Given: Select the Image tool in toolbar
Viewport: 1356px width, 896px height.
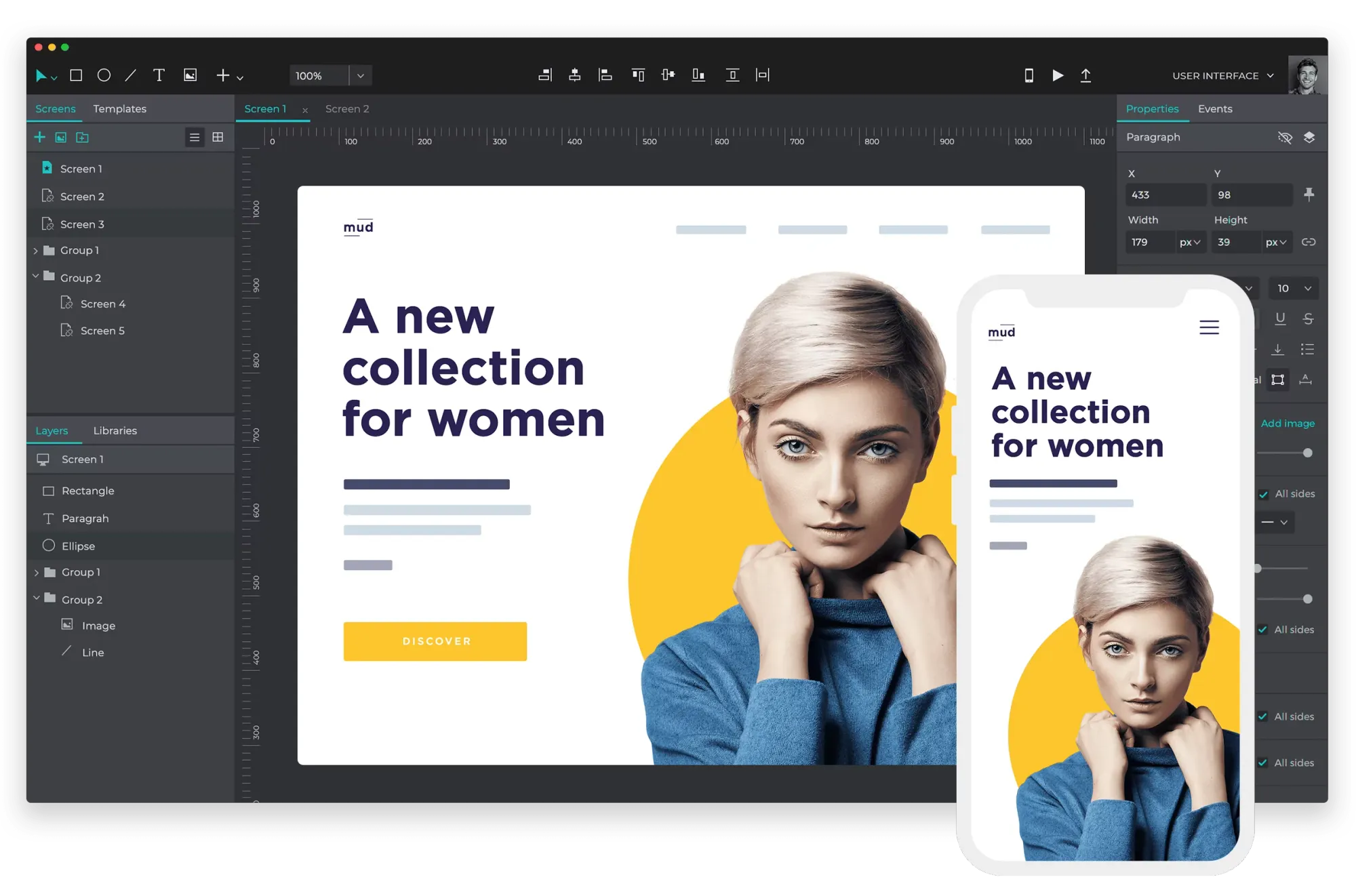Looking at the screenshot, I should [x=191, y=75].
